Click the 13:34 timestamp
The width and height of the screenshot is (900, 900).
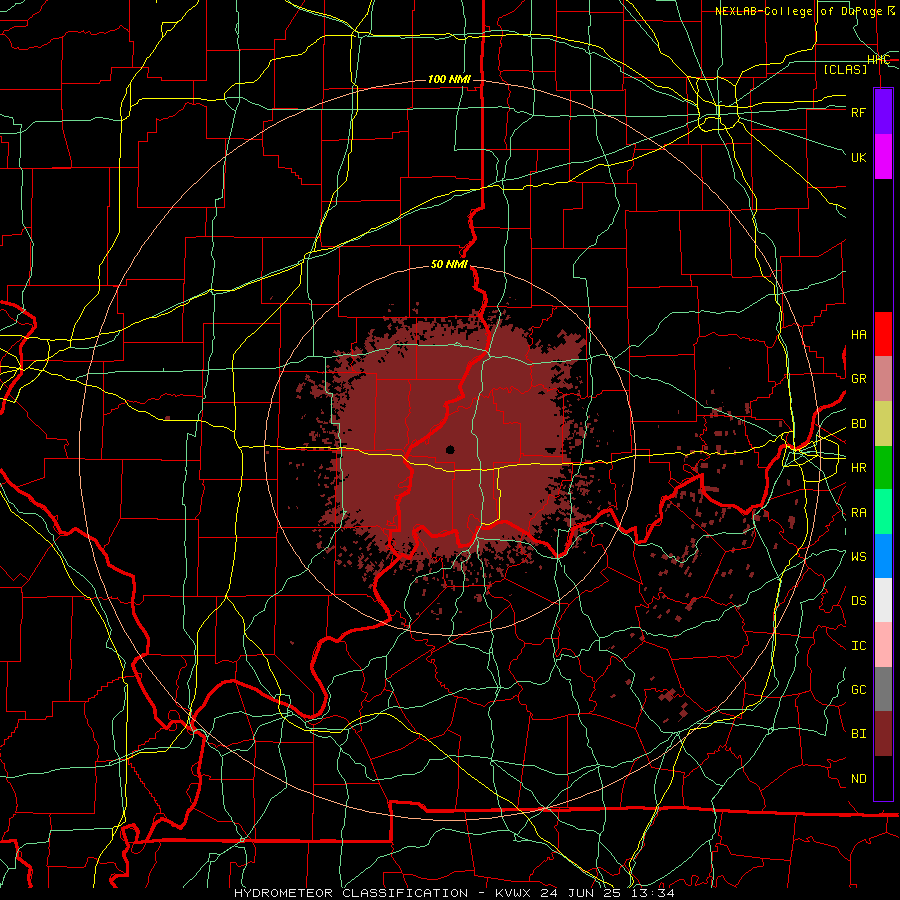(x=655, y=893)
